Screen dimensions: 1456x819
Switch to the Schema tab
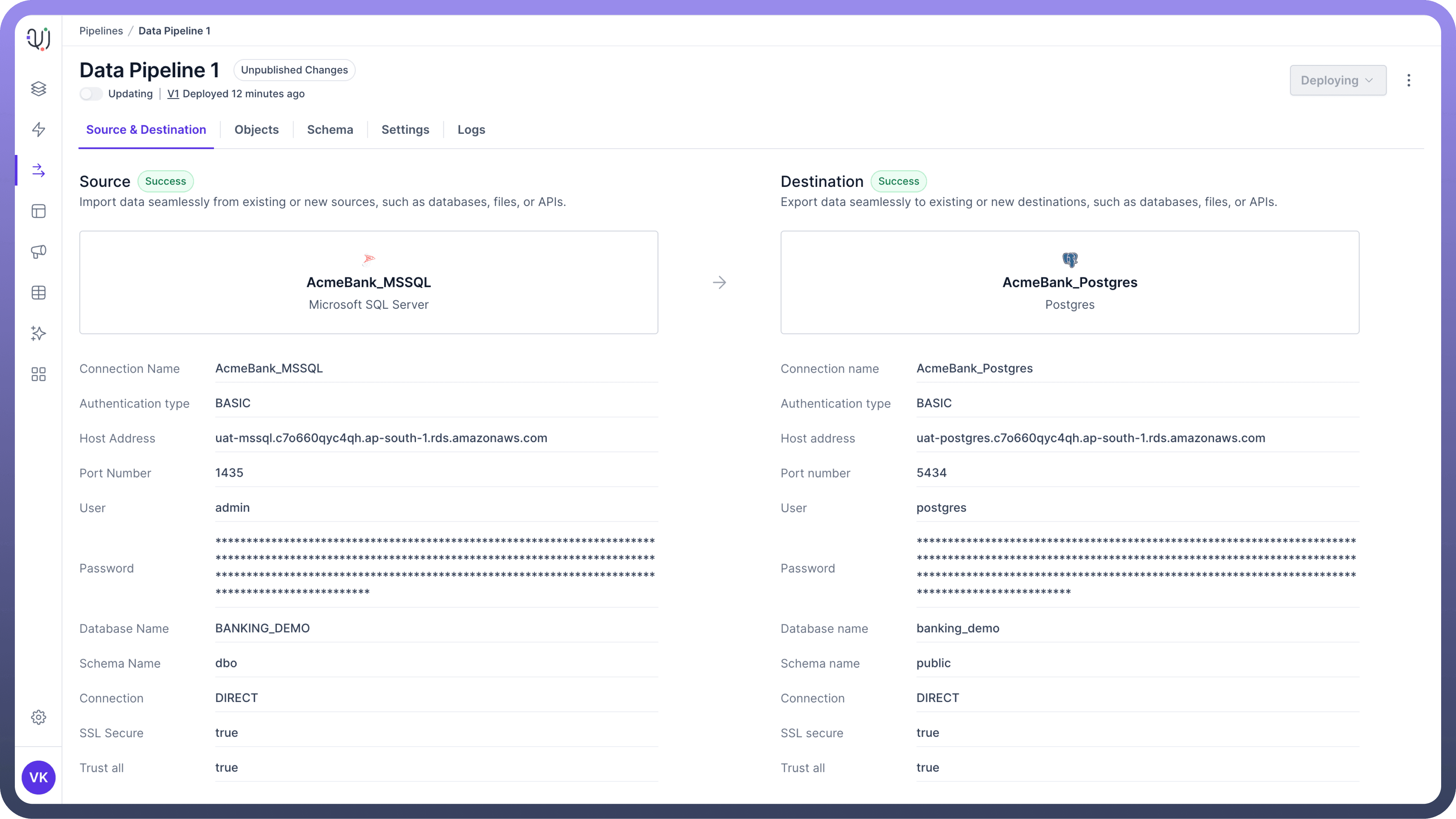pos(329,130)
